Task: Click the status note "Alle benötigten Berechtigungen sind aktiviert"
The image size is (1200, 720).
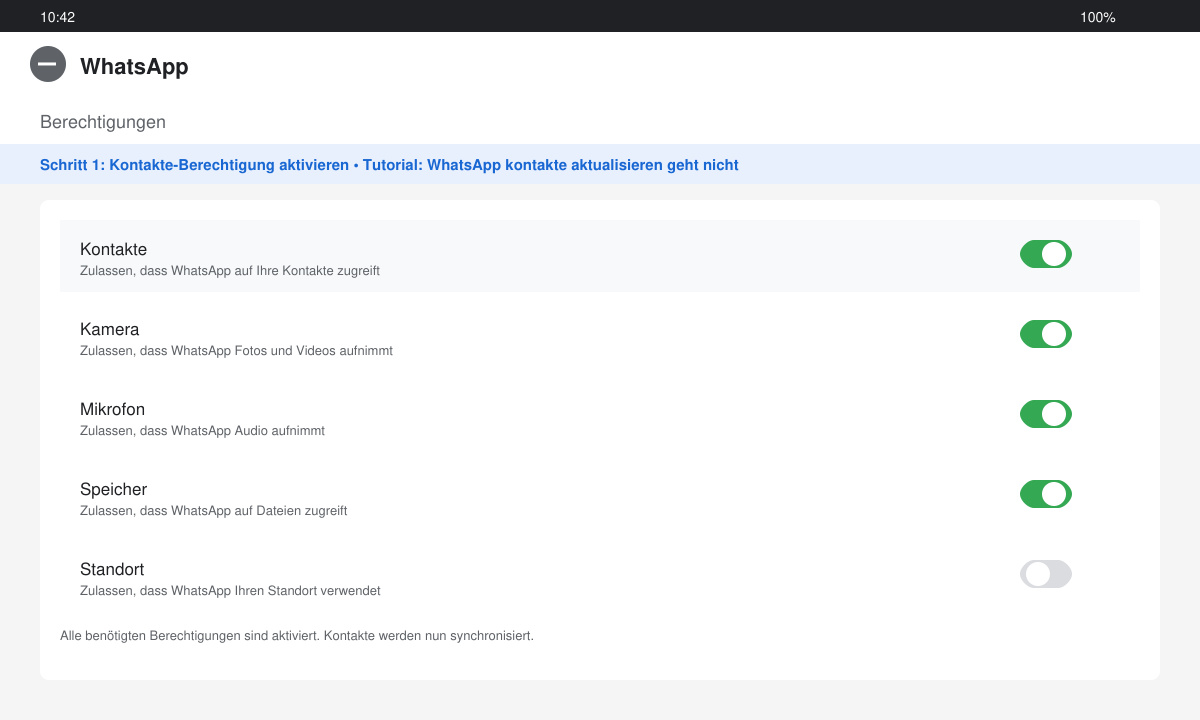Action: (190, 636)
